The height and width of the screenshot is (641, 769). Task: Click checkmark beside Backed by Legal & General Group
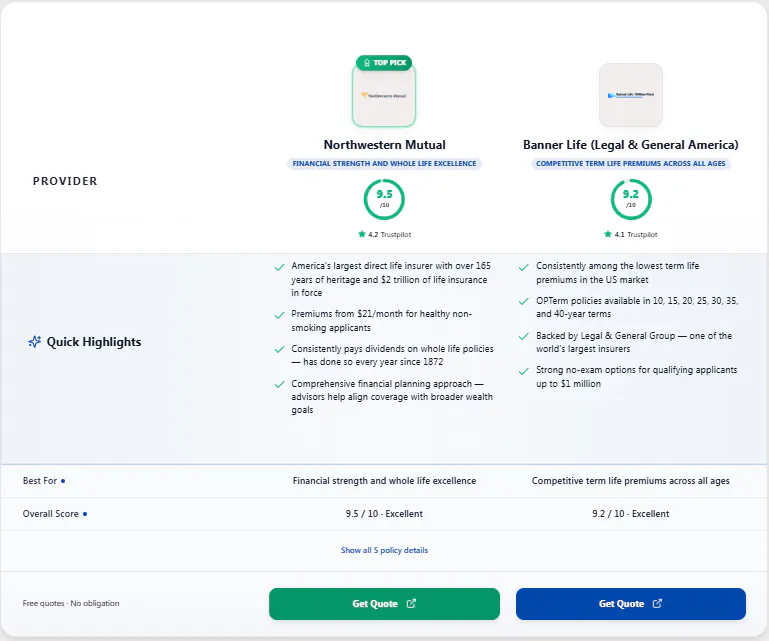tap(524, 336)
